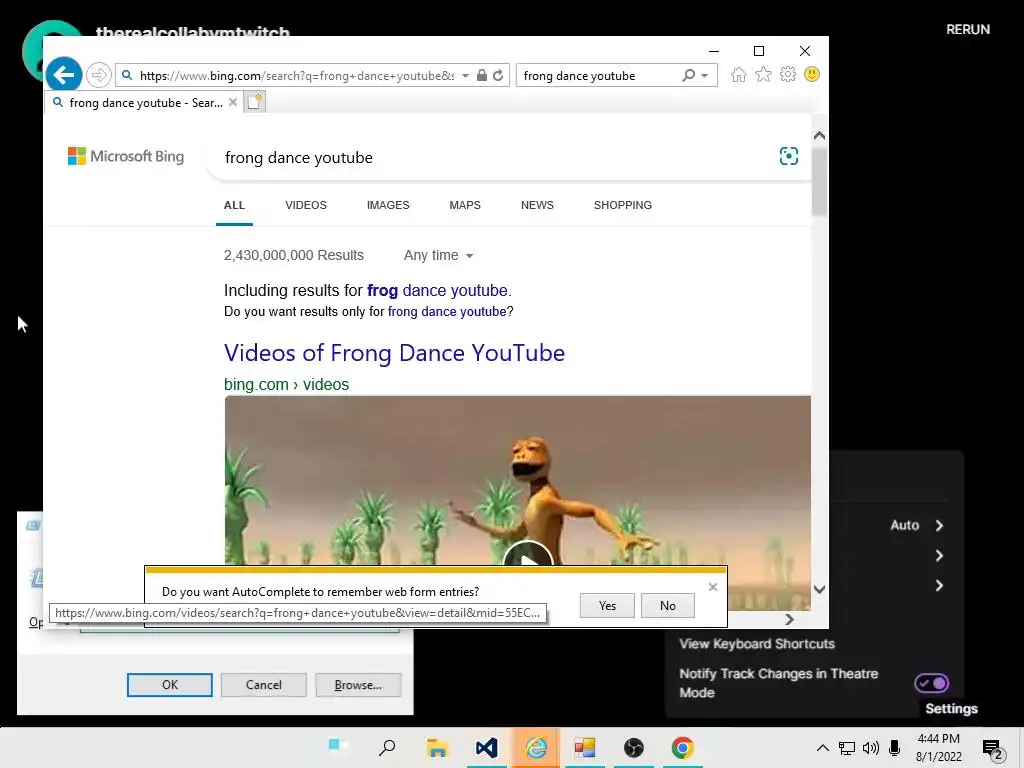This screenshot has width=1024, height=768.
Task: Open File Explorer from taskbar
Action: [436, 747]
